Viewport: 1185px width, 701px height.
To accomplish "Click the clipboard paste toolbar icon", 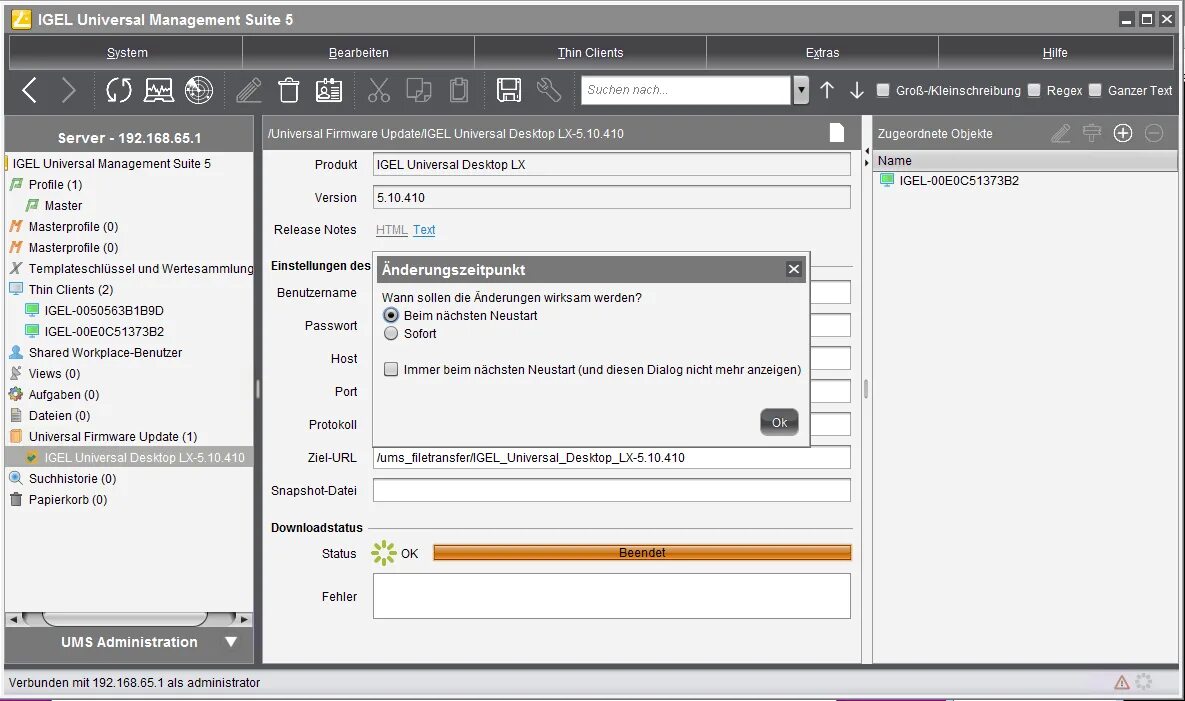I will (x=459, y=90).
